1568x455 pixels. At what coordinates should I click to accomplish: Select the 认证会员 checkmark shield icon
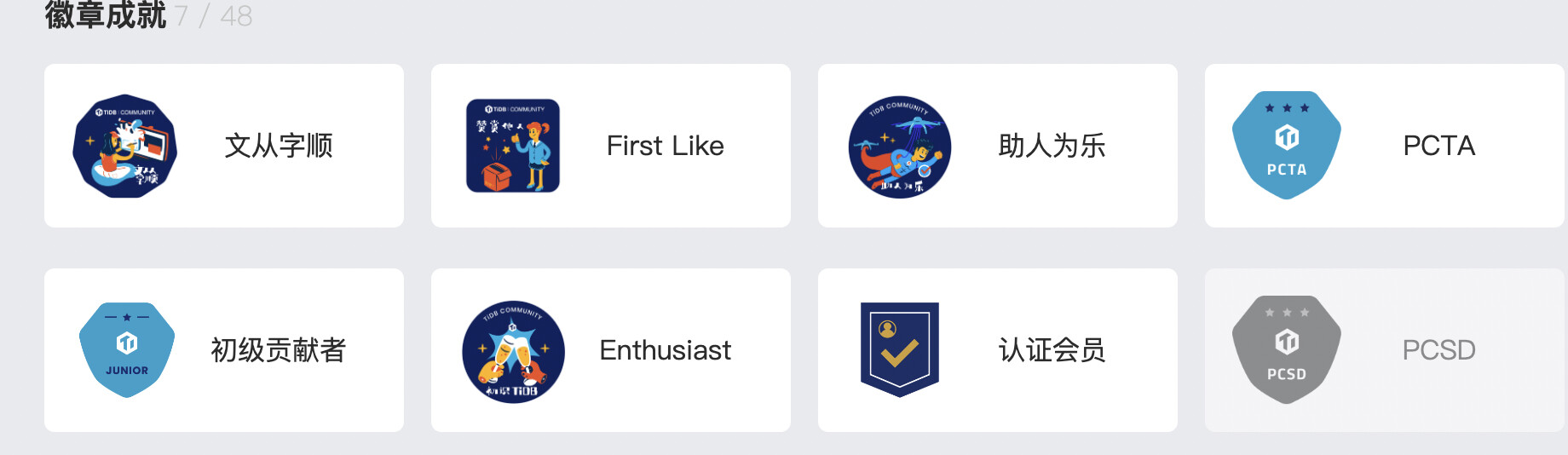coord(900,348)
